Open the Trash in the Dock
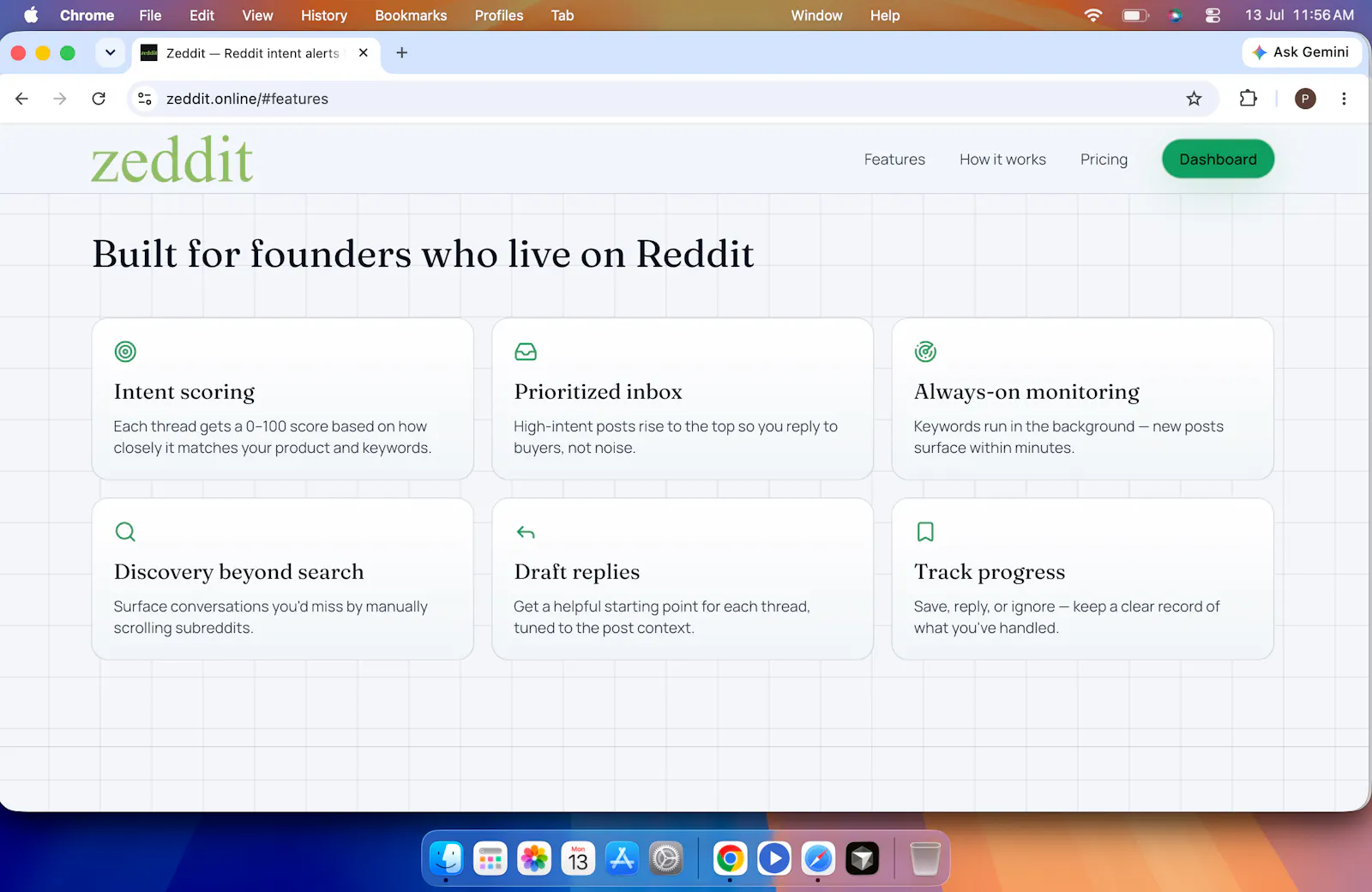1372x892 pixels. [x=925, y=858]
